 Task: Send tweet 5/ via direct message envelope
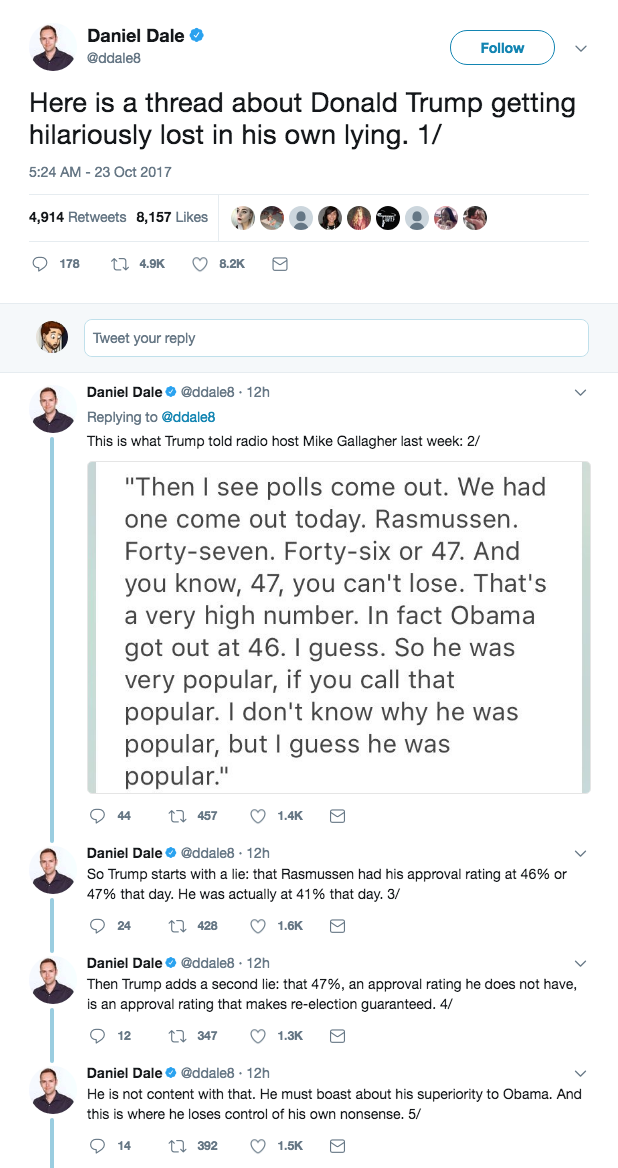pyautogui.click(x=338, y=1146)
